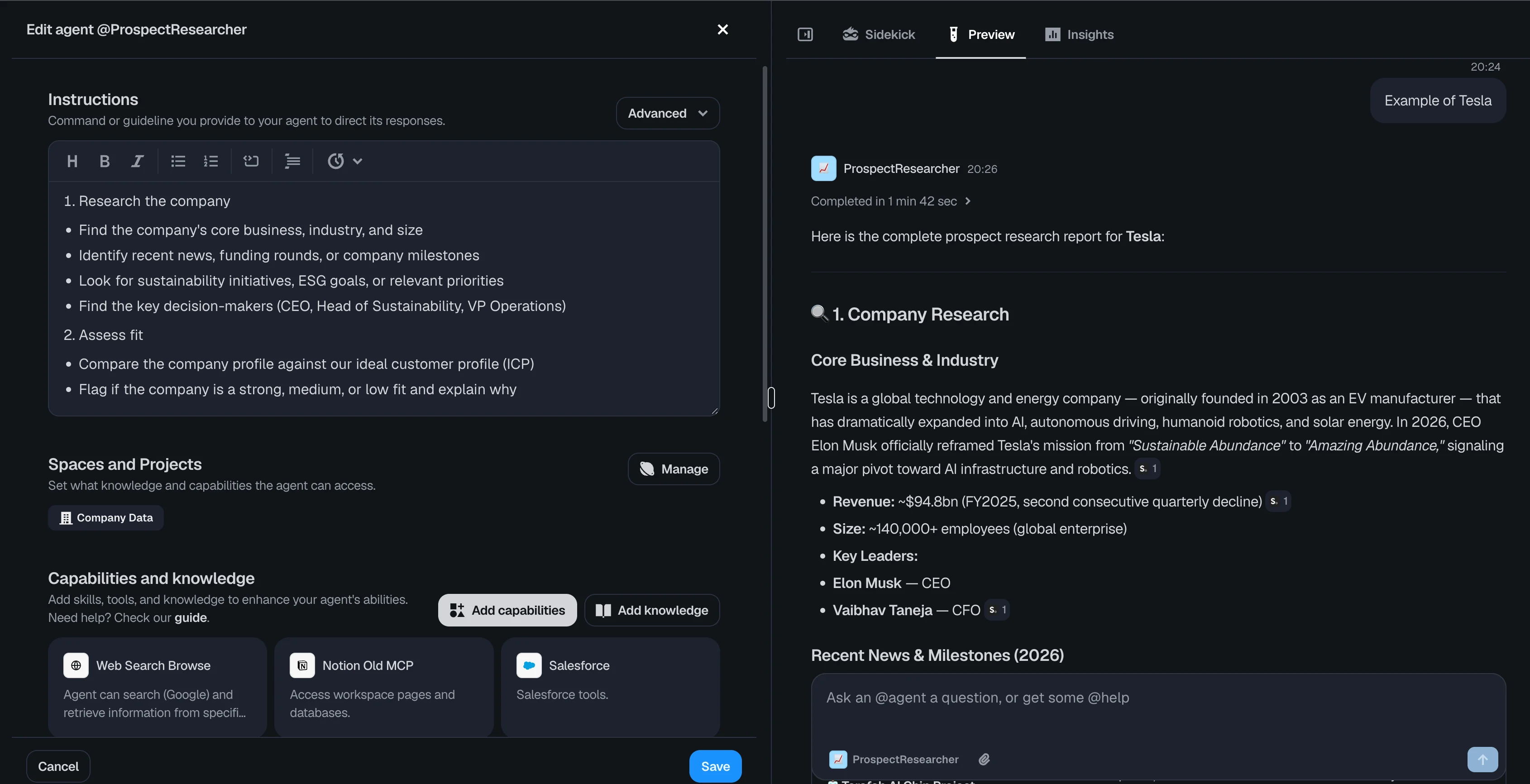Expand the Completed in 1 min 42 sec details

click(890, 201)
